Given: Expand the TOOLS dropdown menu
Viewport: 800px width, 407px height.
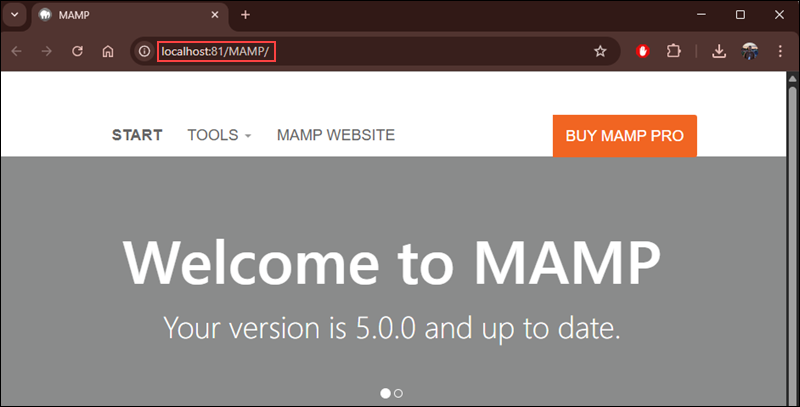Looking at the screenshot, I should [219, 135].
